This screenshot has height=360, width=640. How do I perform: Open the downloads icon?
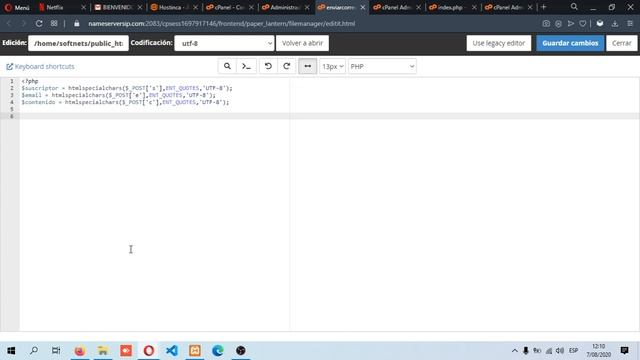click(x=615, y=24)
